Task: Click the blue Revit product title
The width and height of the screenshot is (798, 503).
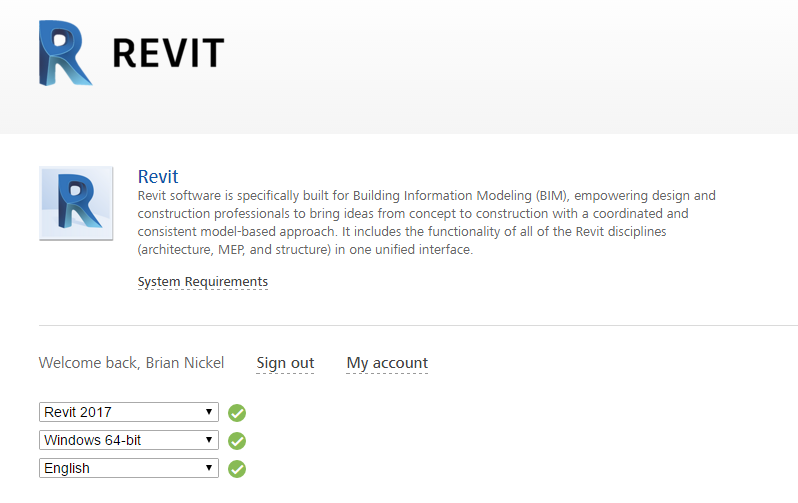Action: (x=158, y=177)
